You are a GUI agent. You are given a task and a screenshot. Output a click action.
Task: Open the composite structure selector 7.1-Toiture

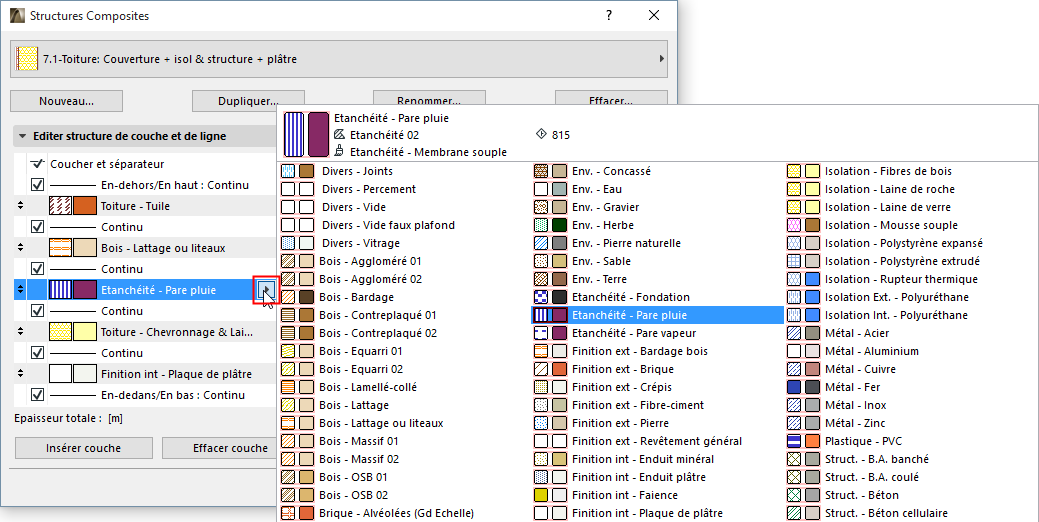339,59
